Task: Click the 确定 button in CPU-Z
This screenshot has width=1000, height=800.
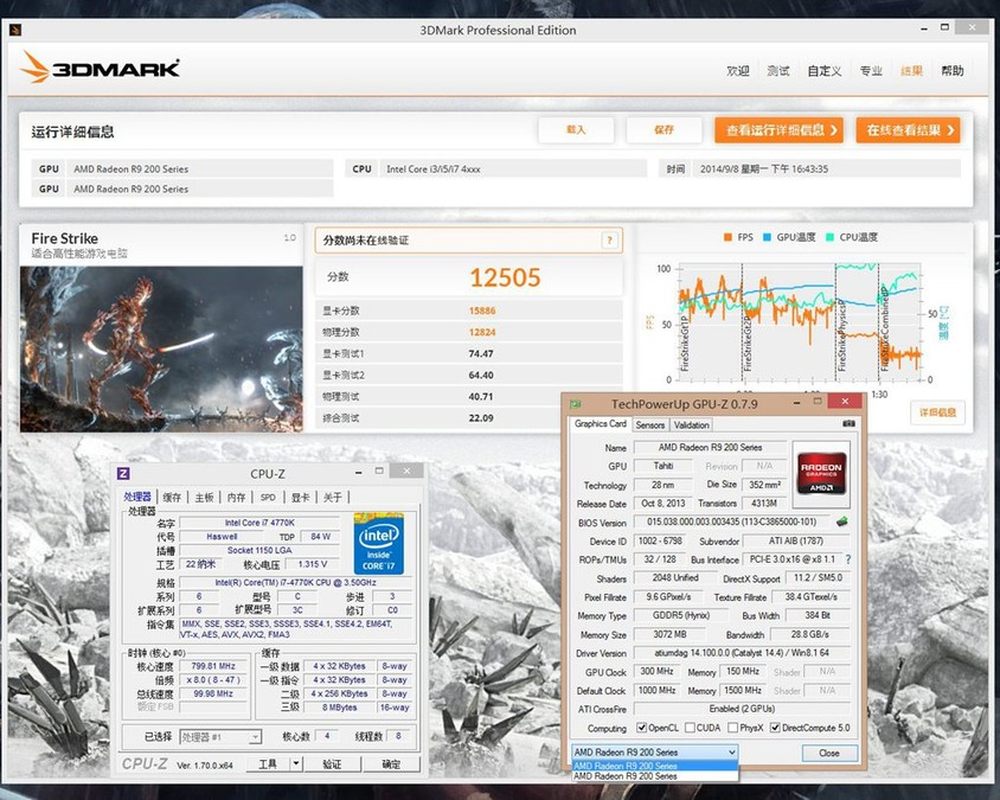Action: pos(391,764)
